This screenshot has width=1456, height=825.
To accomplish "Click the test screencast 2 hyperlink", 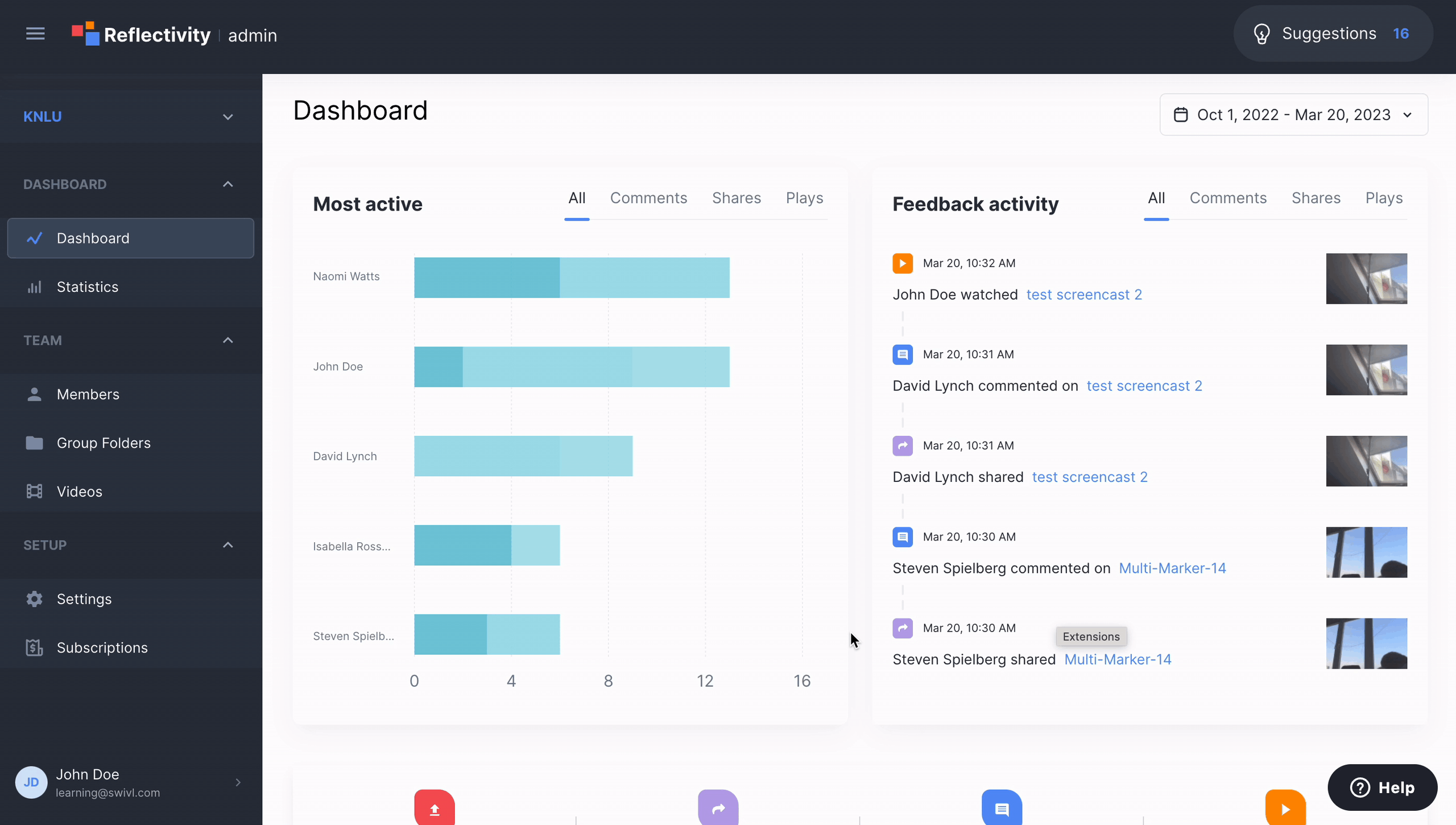I will 1083,294.
